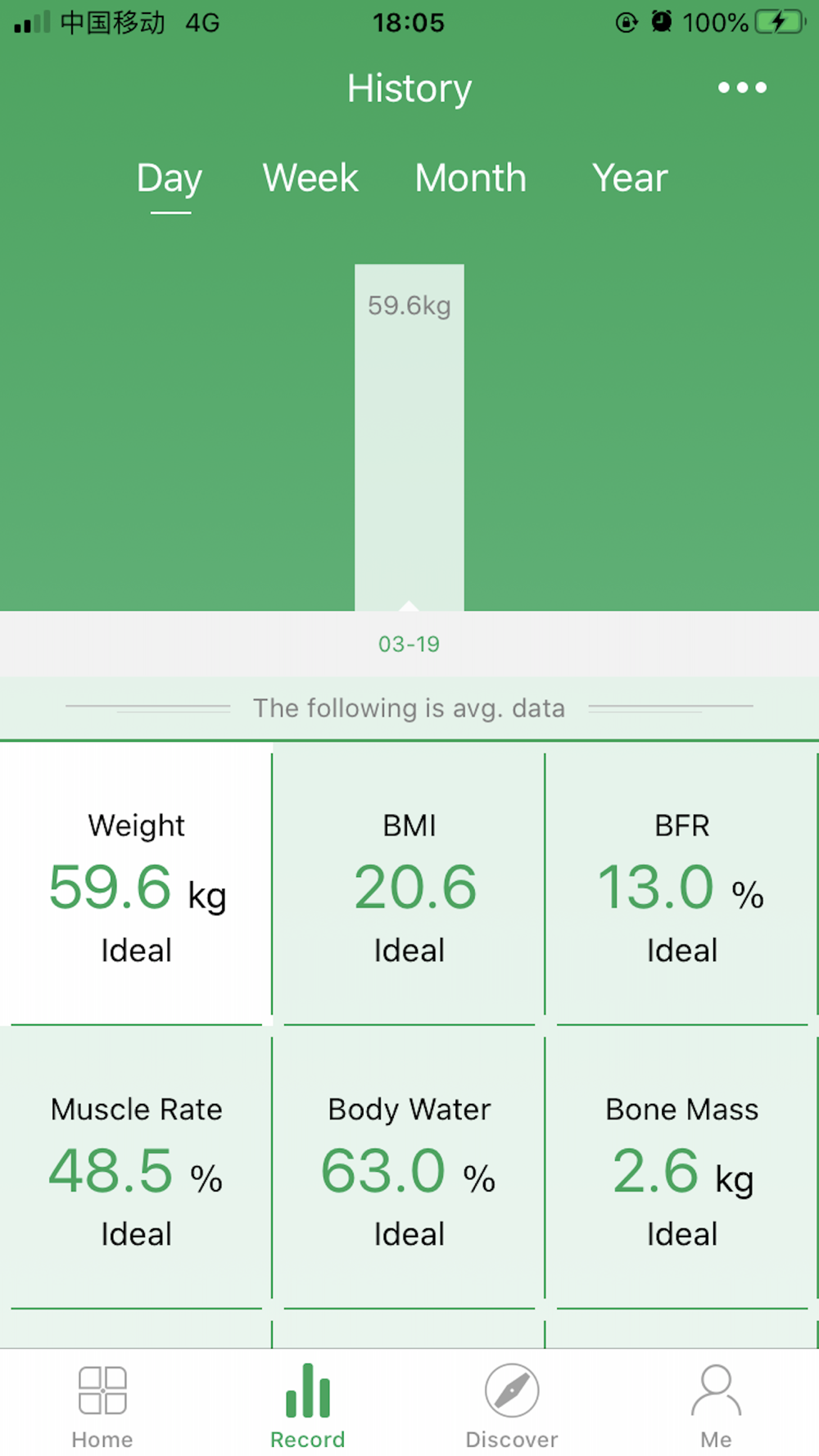Switch to the Week tab
The height and width of the screenshot is (1456, 819).
click(310, 179)
